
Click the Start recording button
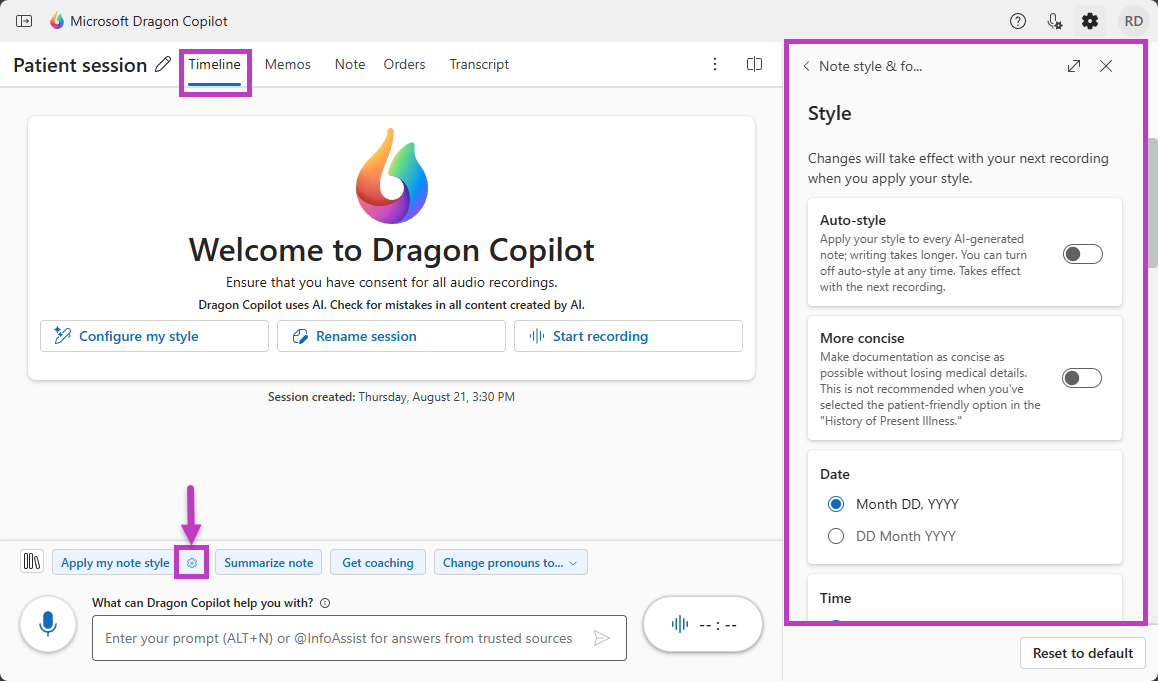click(x=628, y=335)
